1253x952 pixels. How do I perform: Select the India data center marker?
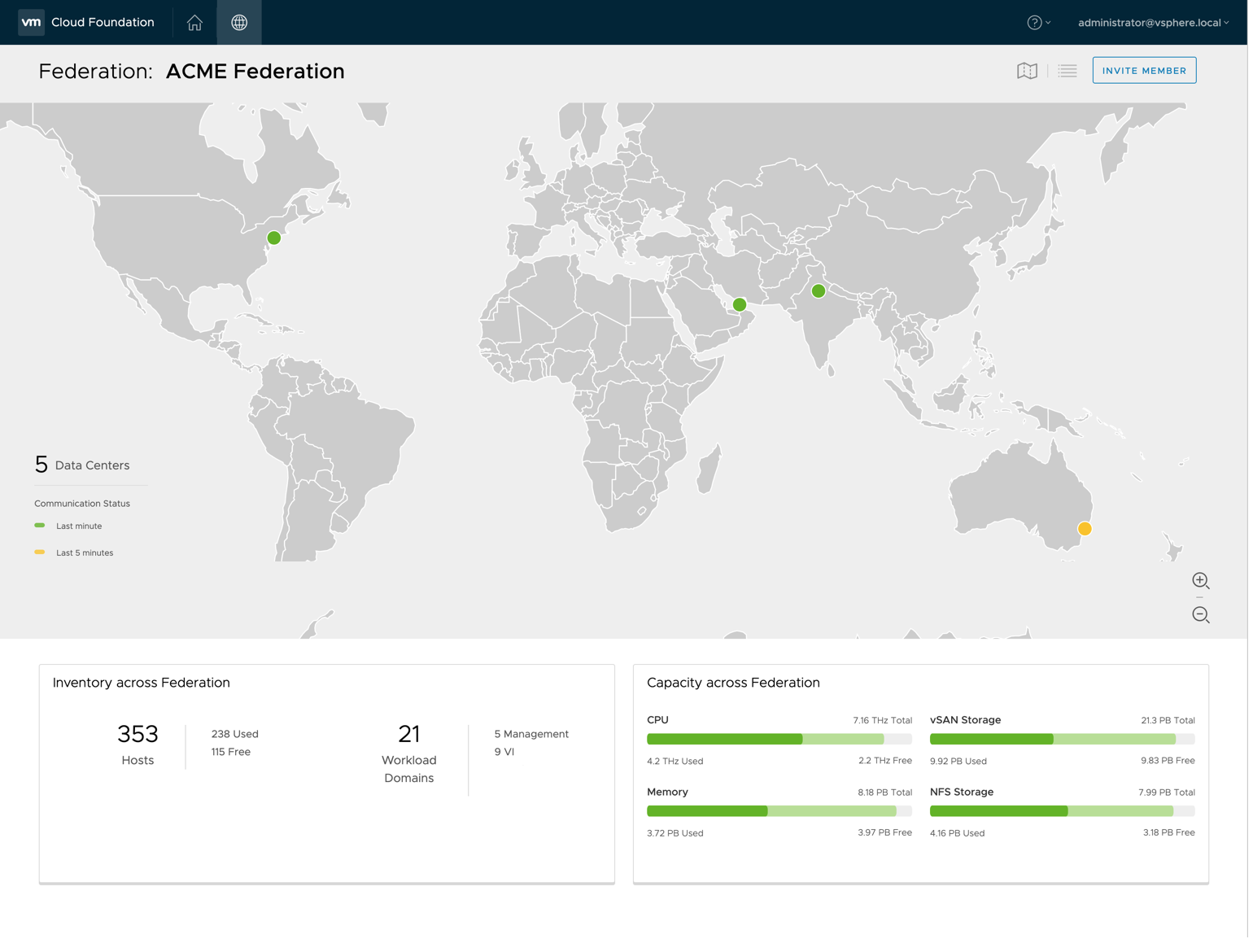[819, 291]
